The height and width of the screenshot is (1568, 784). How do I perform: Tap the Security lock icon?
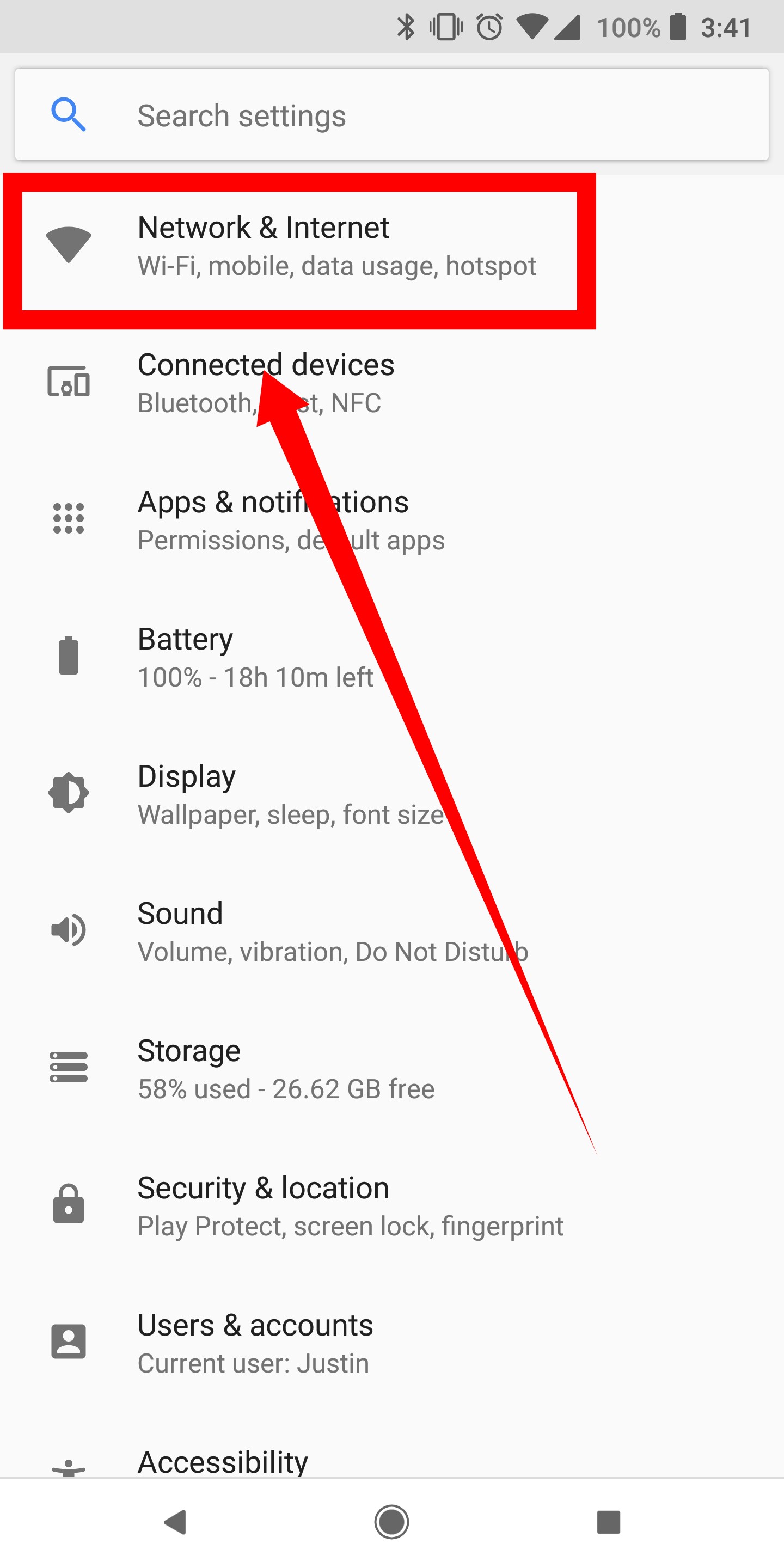(68, 1204)
